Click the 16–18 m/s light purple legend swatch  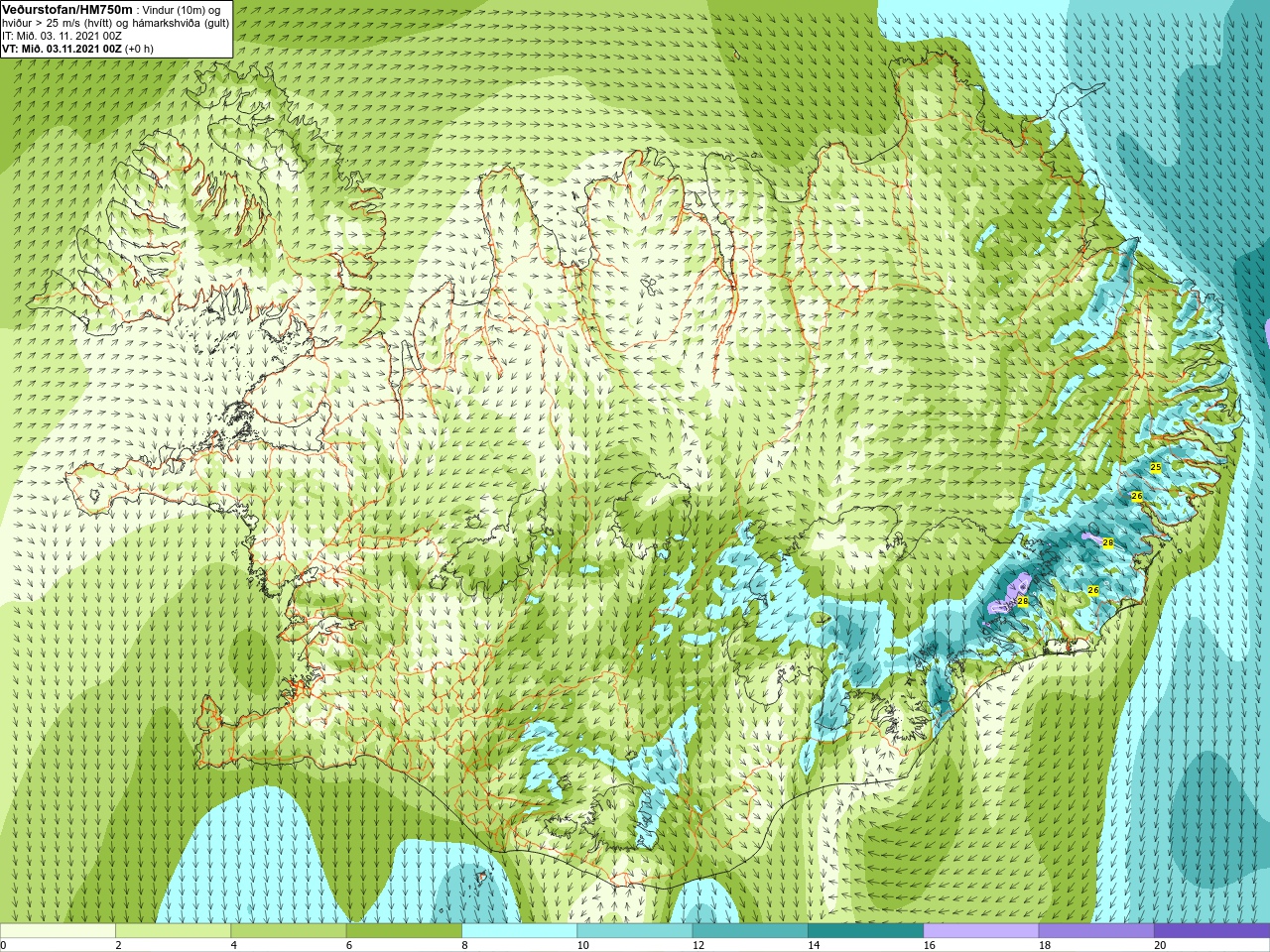click(x=980, y=931)
